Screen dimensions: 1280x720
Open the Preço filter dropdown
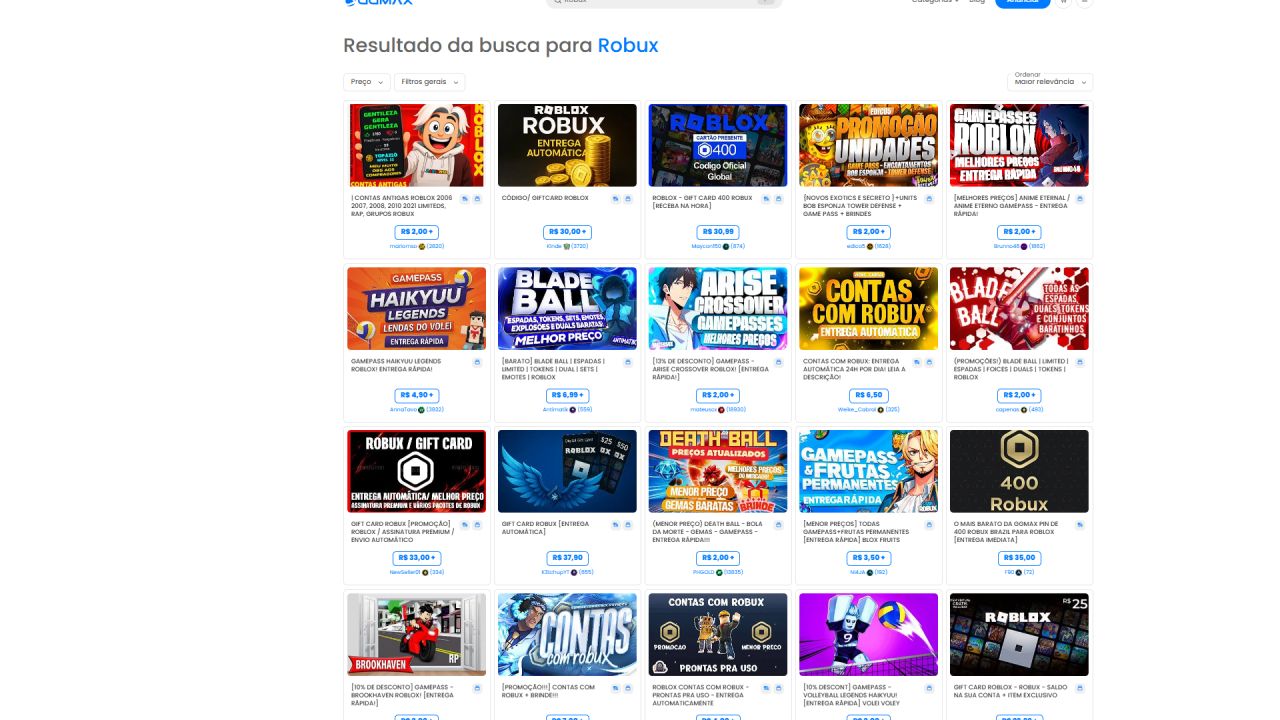366,81
